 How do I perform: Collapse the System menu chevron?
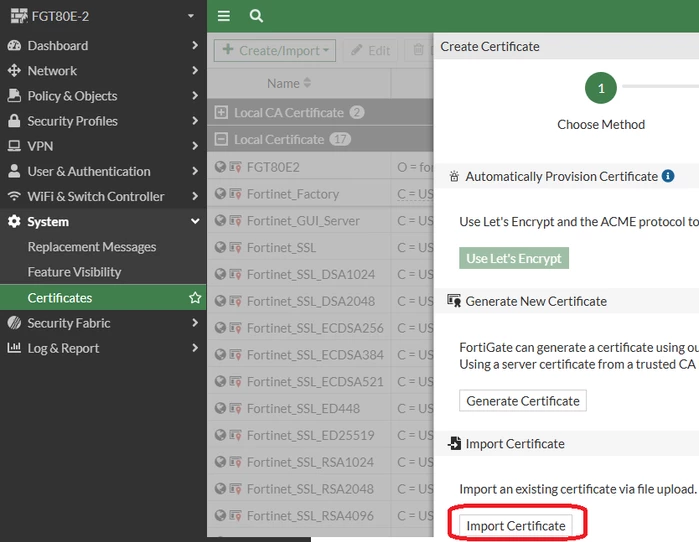195,221
